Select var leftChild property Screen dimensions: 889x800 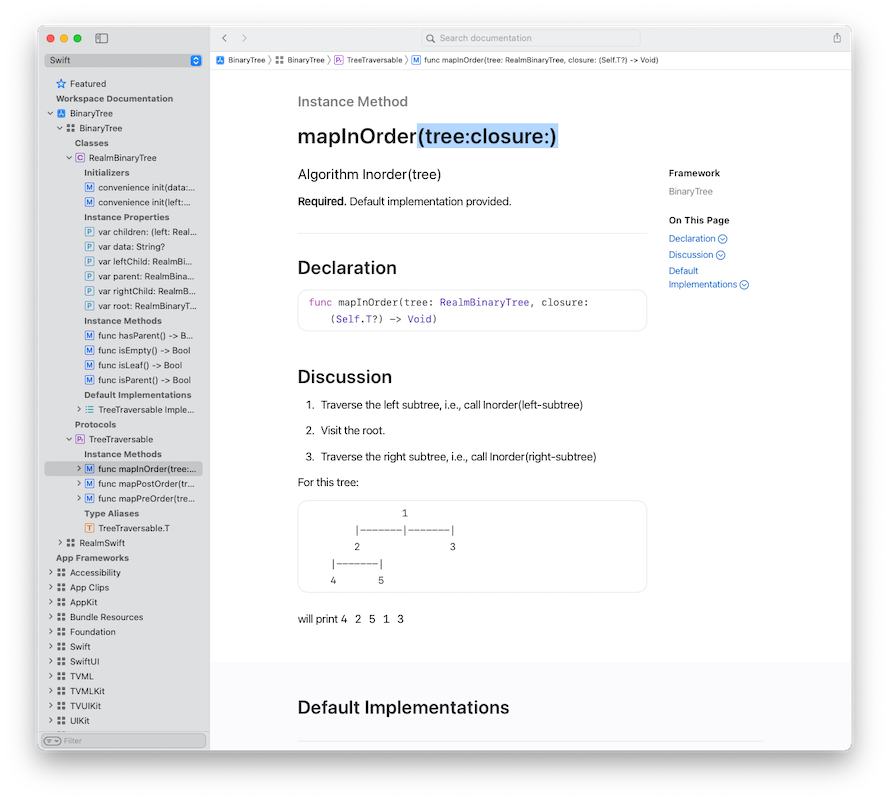pos(145,261)
